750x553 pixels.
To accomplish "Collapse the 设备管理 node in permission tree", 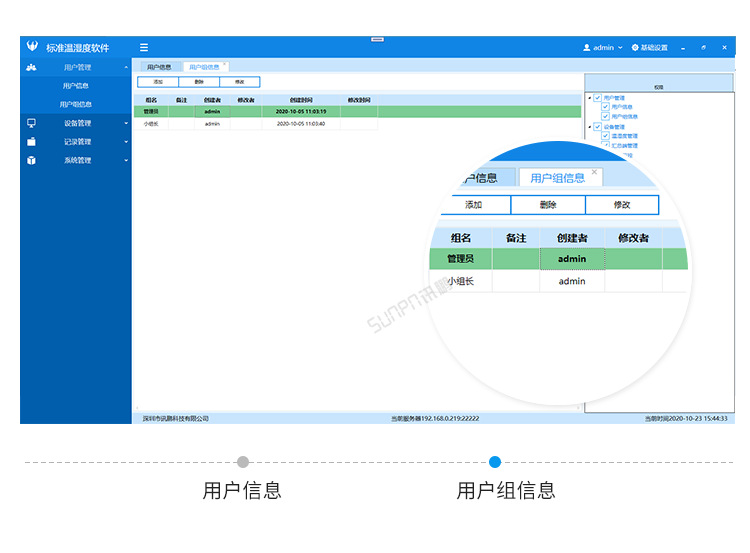I will pyautogui.click(x=590, y=127).
